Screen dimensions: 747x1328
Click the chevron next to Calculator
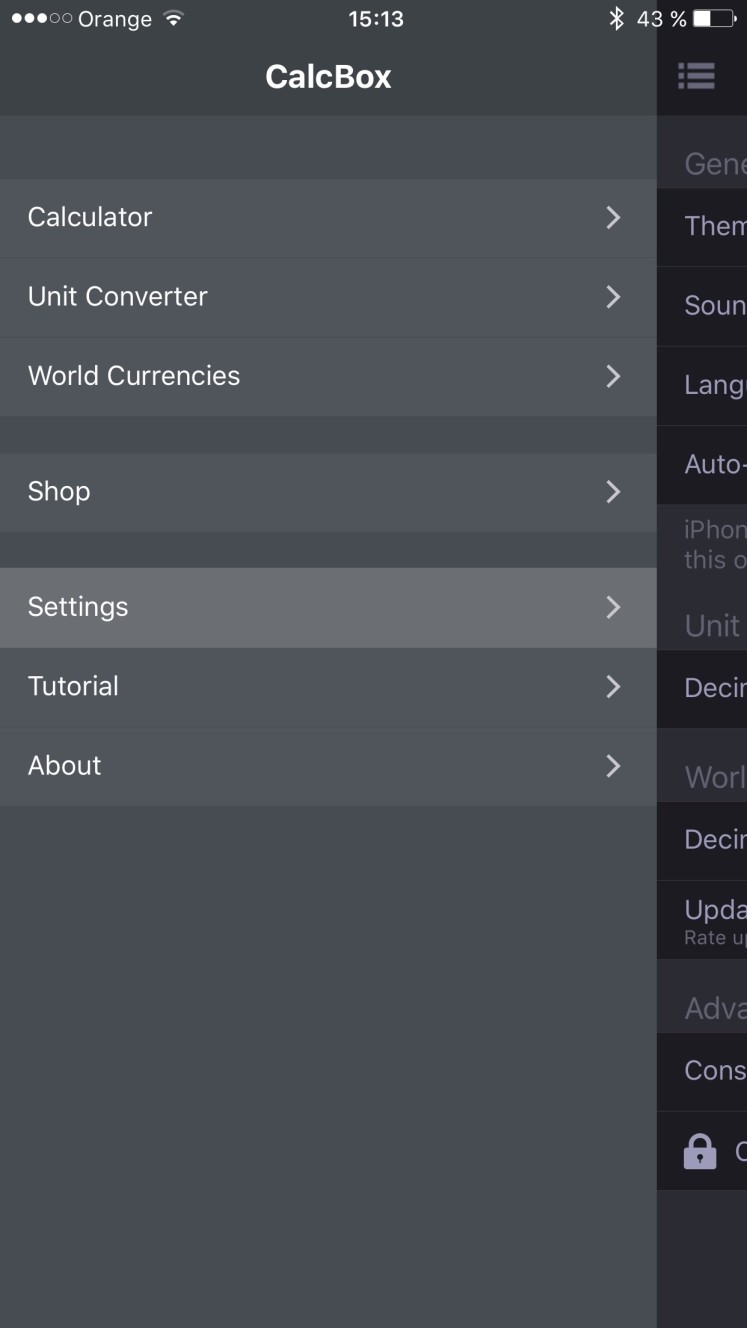click(614, 217)
